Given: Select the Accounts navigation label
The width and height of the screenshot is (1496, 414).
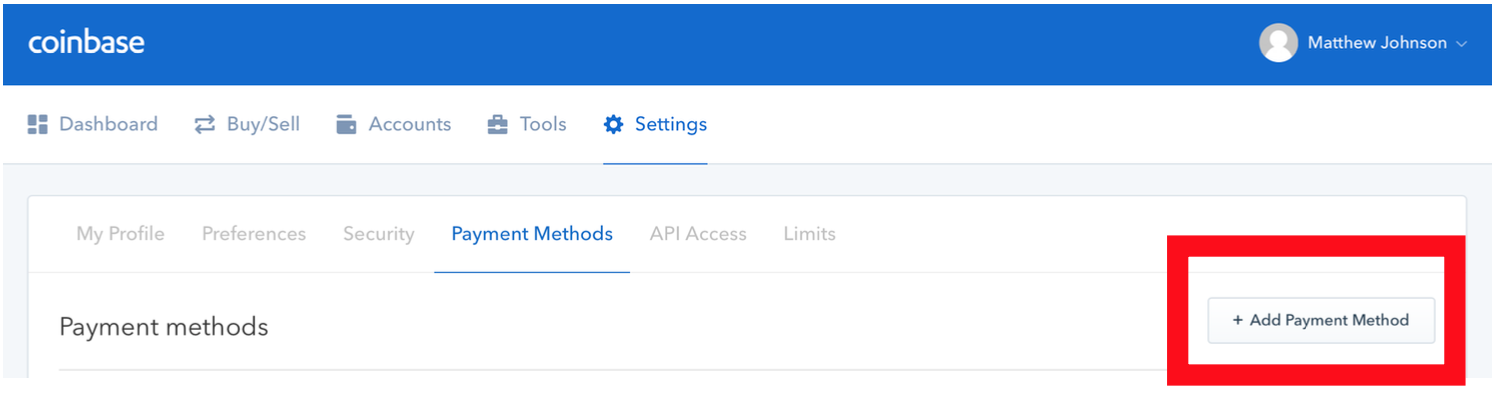Looking at the screenshot, I should 410,124.
